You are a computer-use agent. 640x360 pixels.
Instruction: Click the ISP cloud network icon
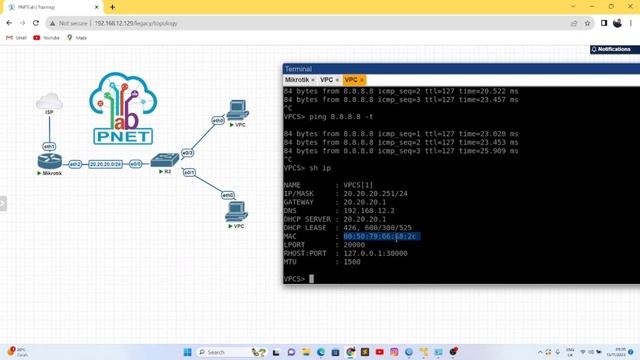click(x=49, y=101)
